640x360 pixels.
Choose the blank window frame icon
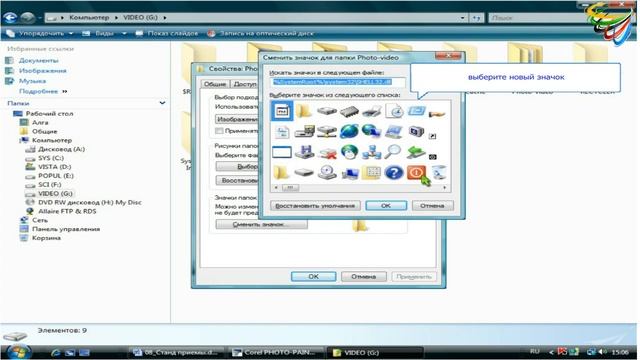point(282,152)
